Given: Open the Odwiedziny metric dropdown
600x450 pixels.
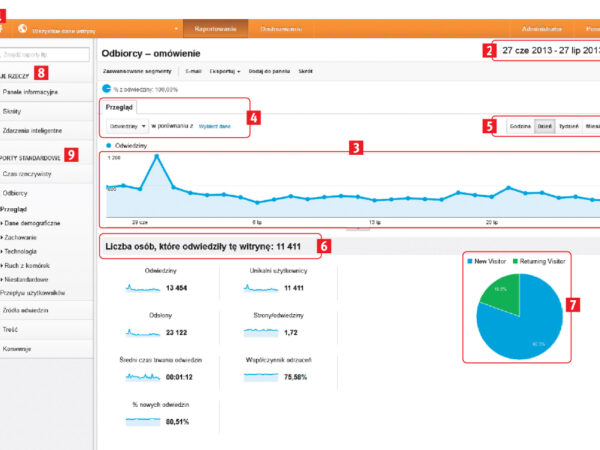Looking at the screenshot, I should (128, 127).
